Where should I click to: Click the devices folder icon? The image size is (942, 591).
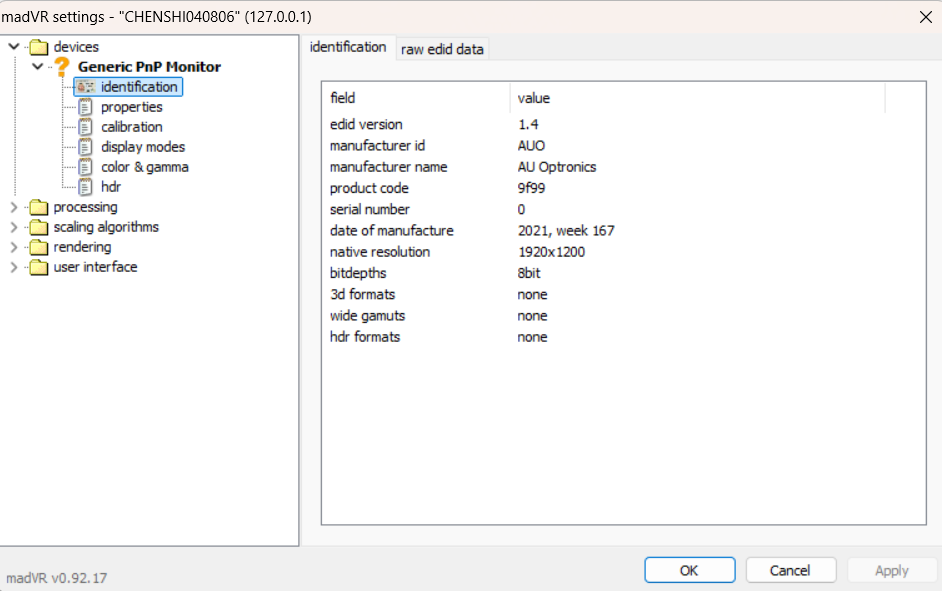[39, 47]
